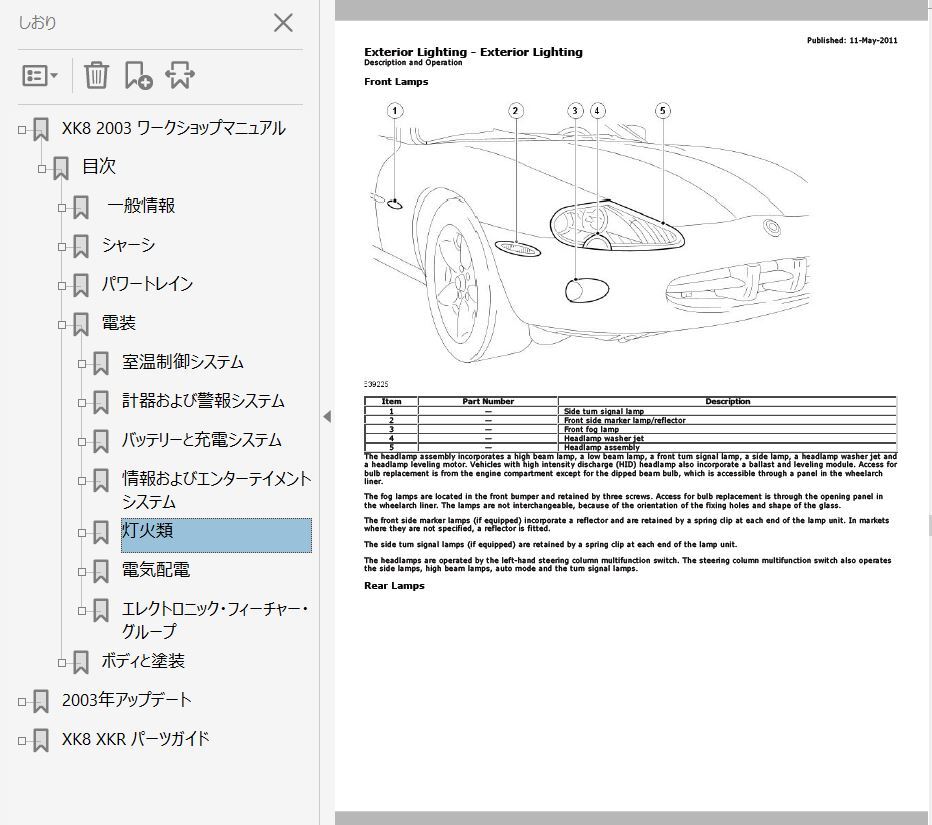Open the 電気配電 bookmark
This screenshot has height=825, width=932.
156,570
